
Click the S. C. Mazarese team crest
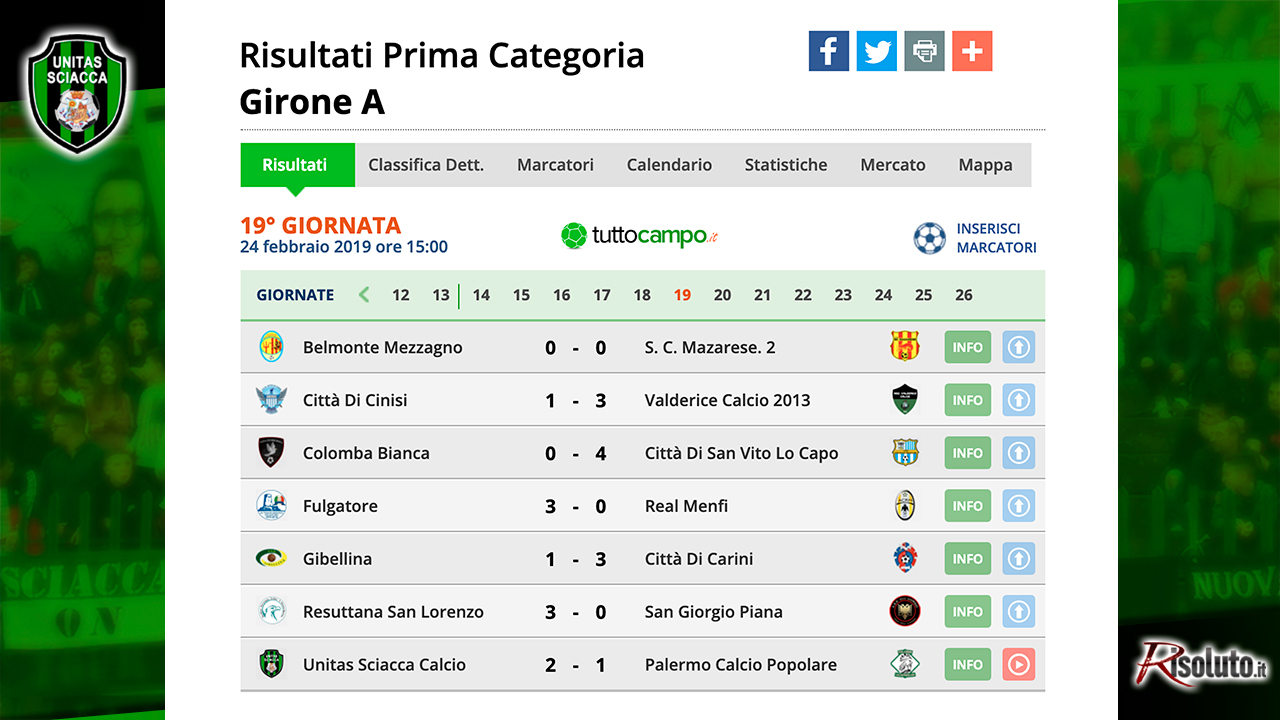click(x=904, y=347)
